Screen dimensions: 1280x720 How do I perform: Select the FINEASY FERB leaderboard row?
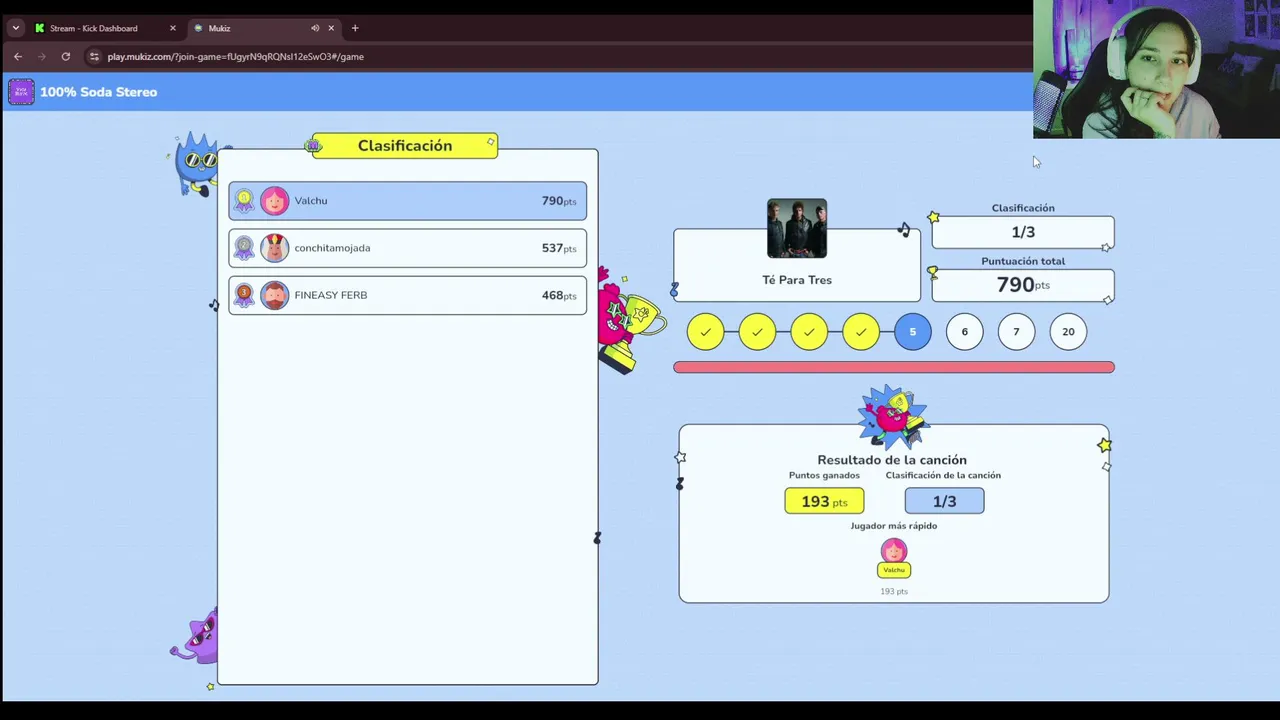(408, 295)
